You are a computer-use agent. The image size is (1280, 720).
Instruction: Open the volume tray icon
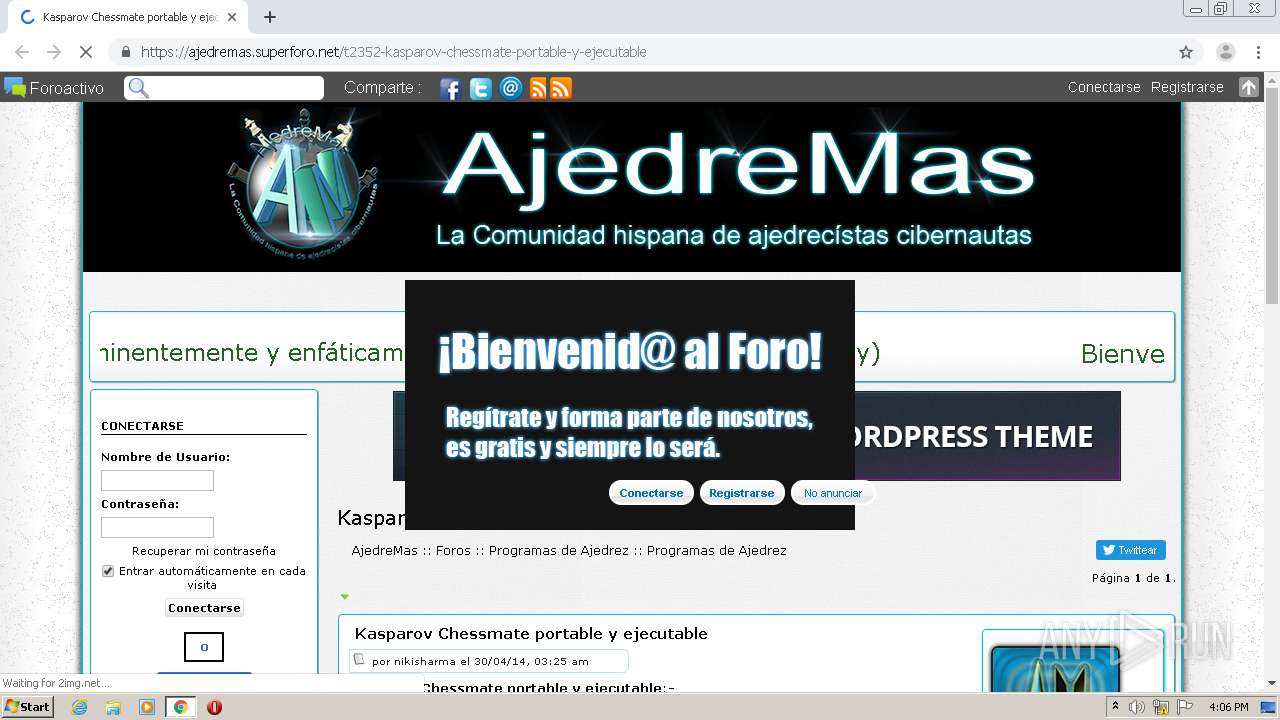(x=1137, y=707)
